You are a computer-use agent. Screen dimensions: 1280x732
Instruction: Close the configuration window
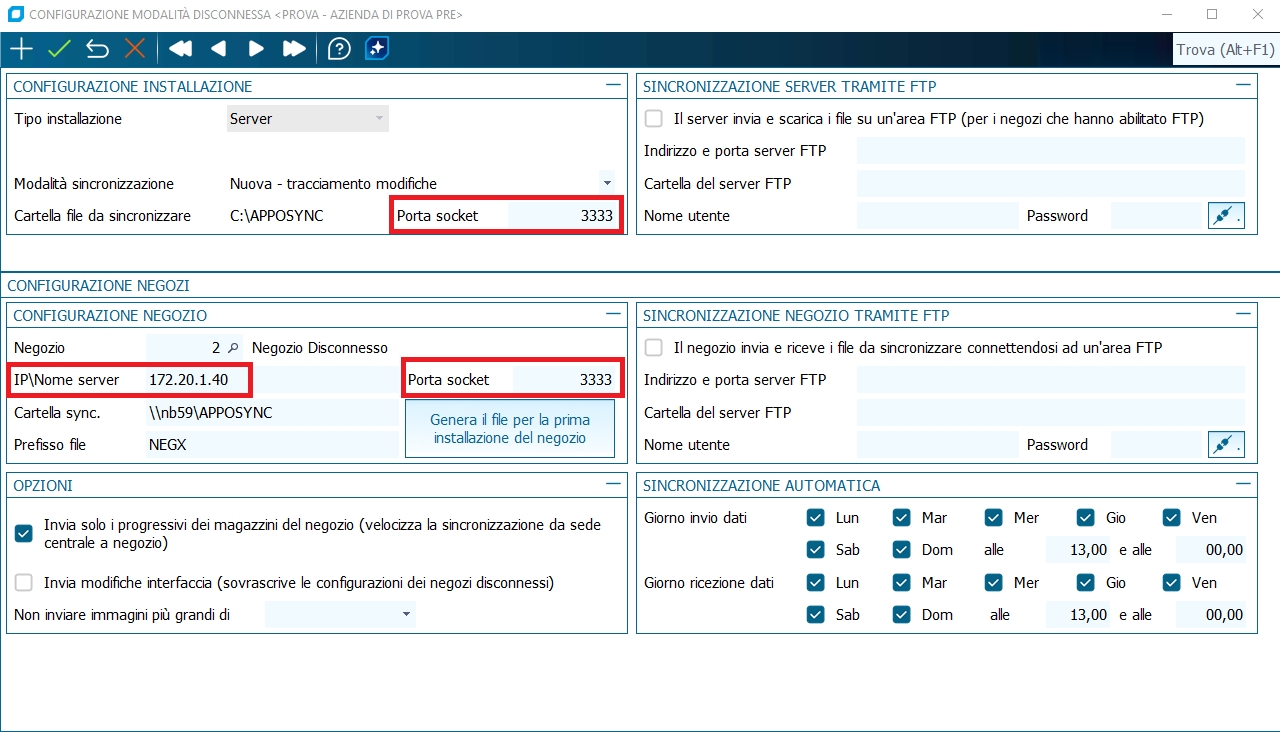1258,15
